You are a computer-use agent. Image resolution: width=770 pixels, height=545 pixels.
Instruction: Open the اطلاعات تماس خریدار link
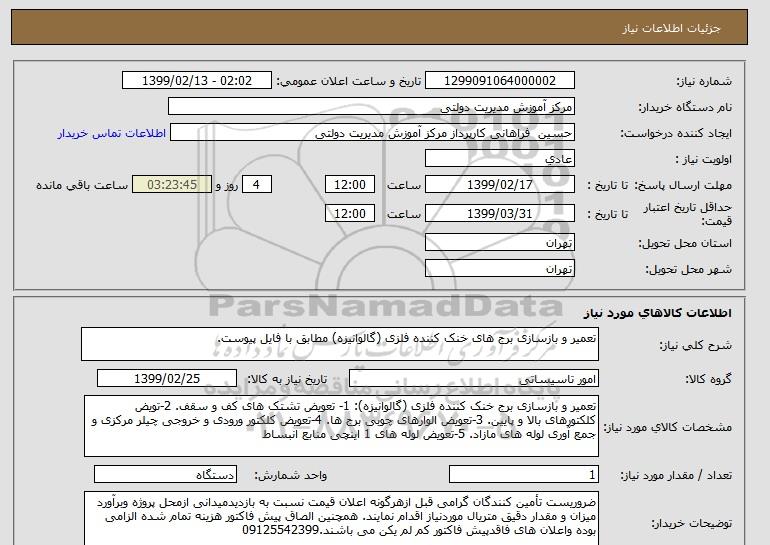(x=111, y=134)
